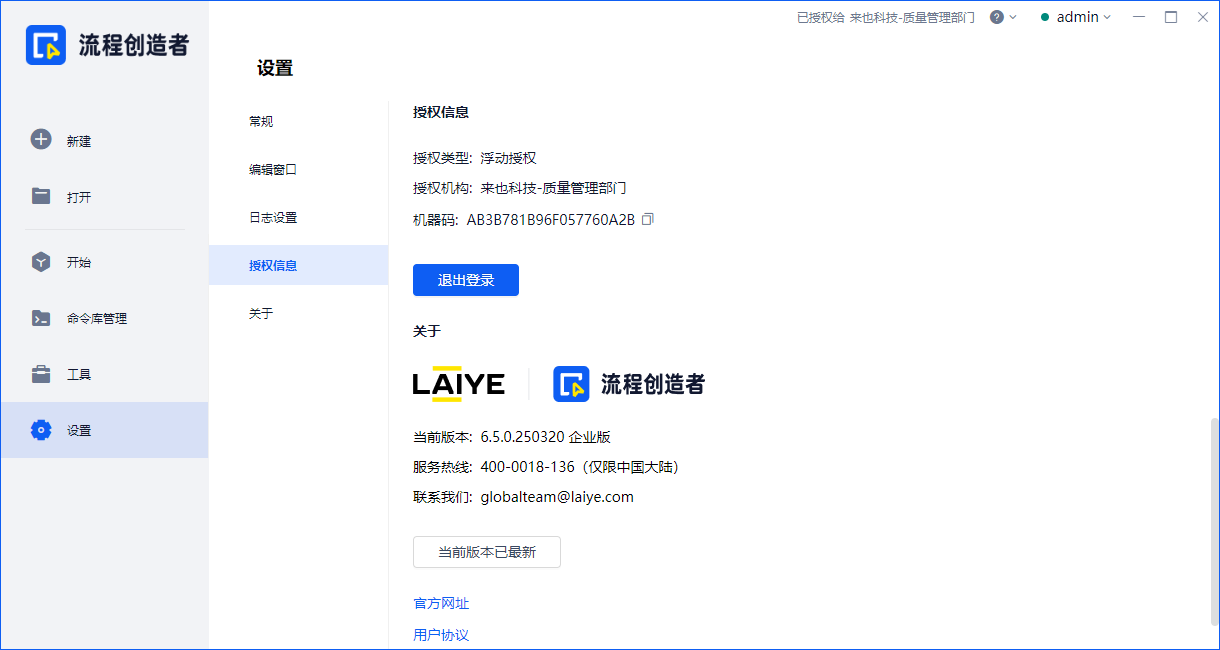Open the 日志设置 tab
Image resolution: width=1220 pixels, height=650 pixels.
click(x=298, y=217)
